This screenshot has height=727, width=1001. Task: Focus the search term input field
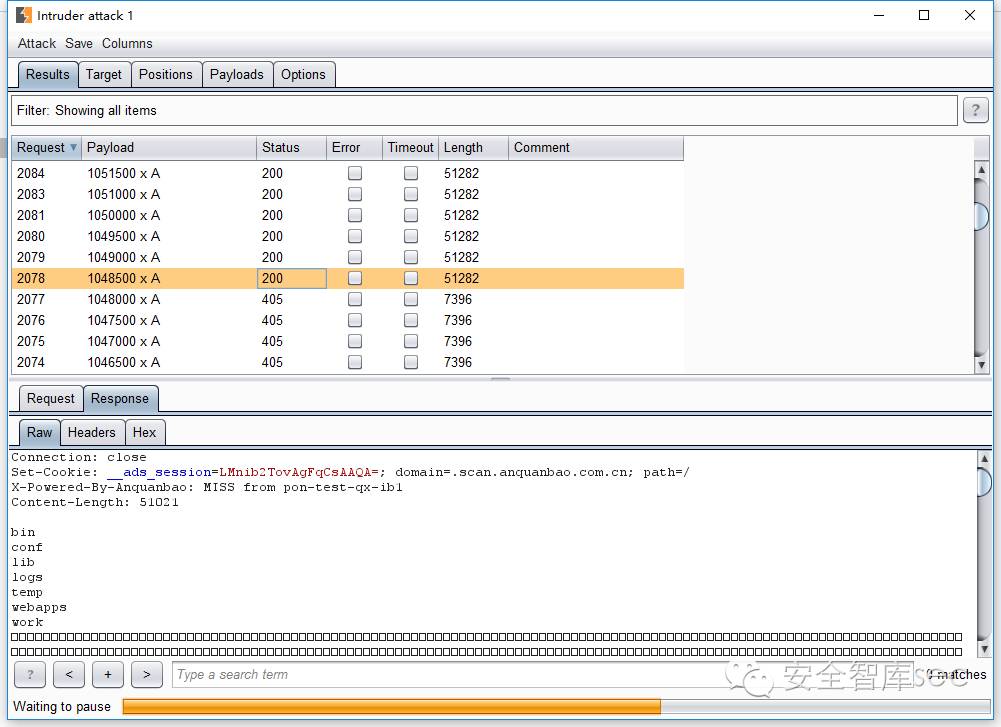pos(543,675)
